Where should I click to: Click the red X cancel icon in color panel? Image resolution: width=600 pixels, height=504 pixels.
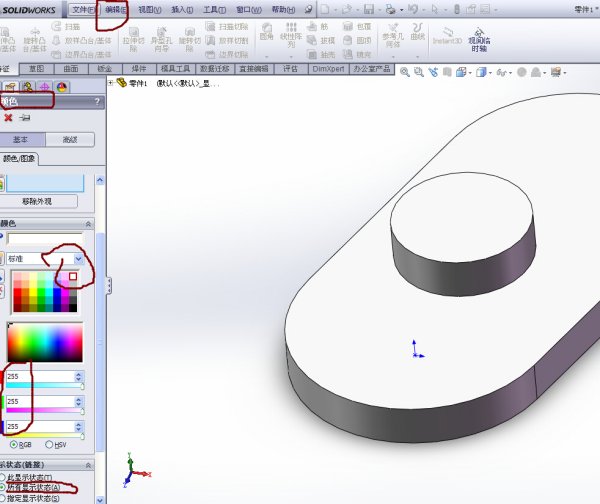[8, 118]
